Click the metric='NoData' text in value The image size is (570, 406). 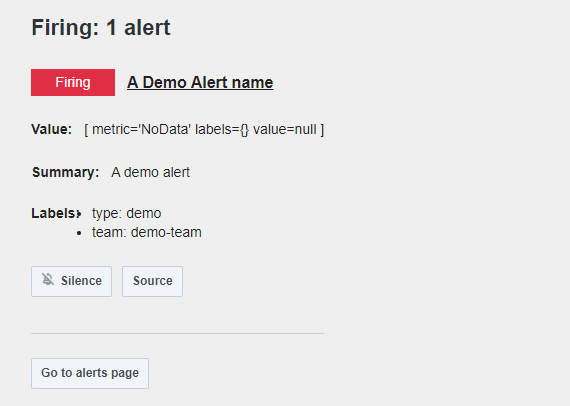(141, 129)
